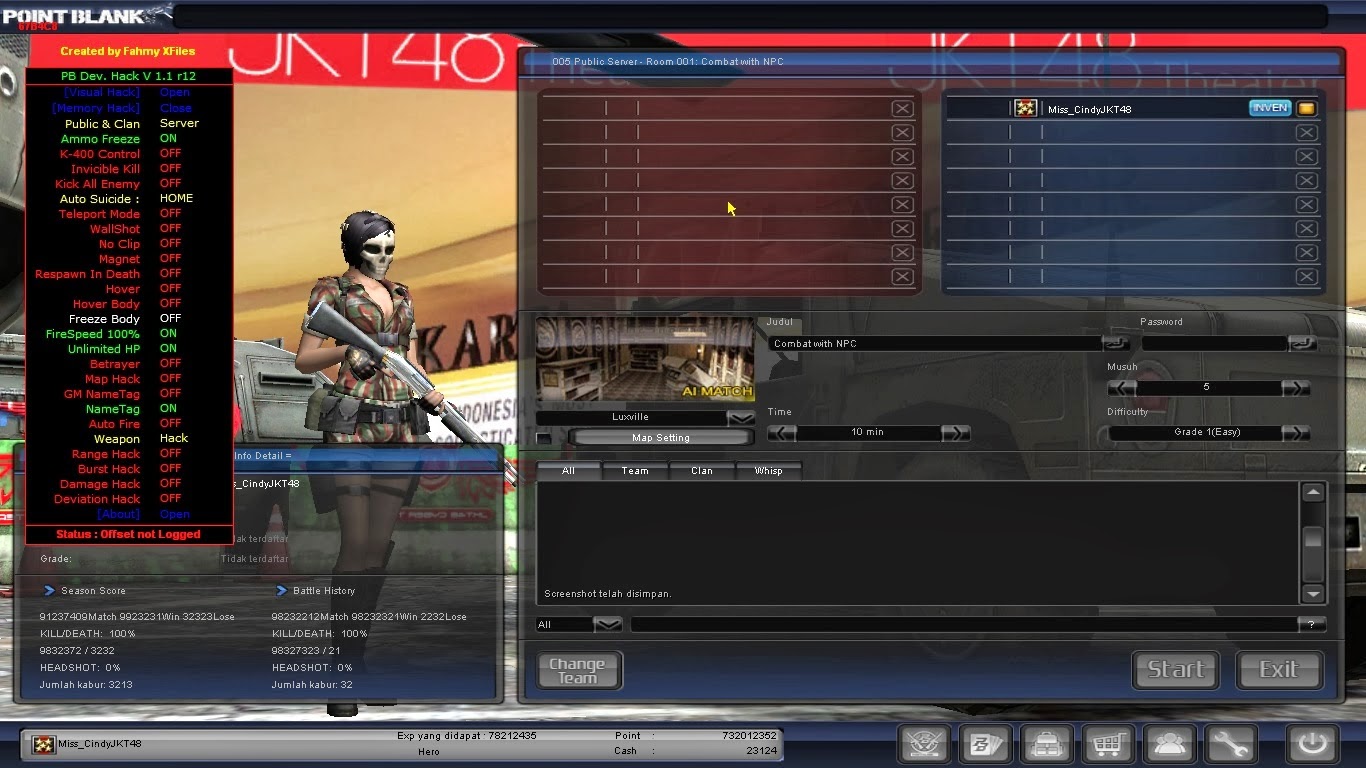The width and height of the screenshot is (1366, 768).
Task: Click Miss_CindyJKT48's clan badge icon
Action: tap(1026, 108)
